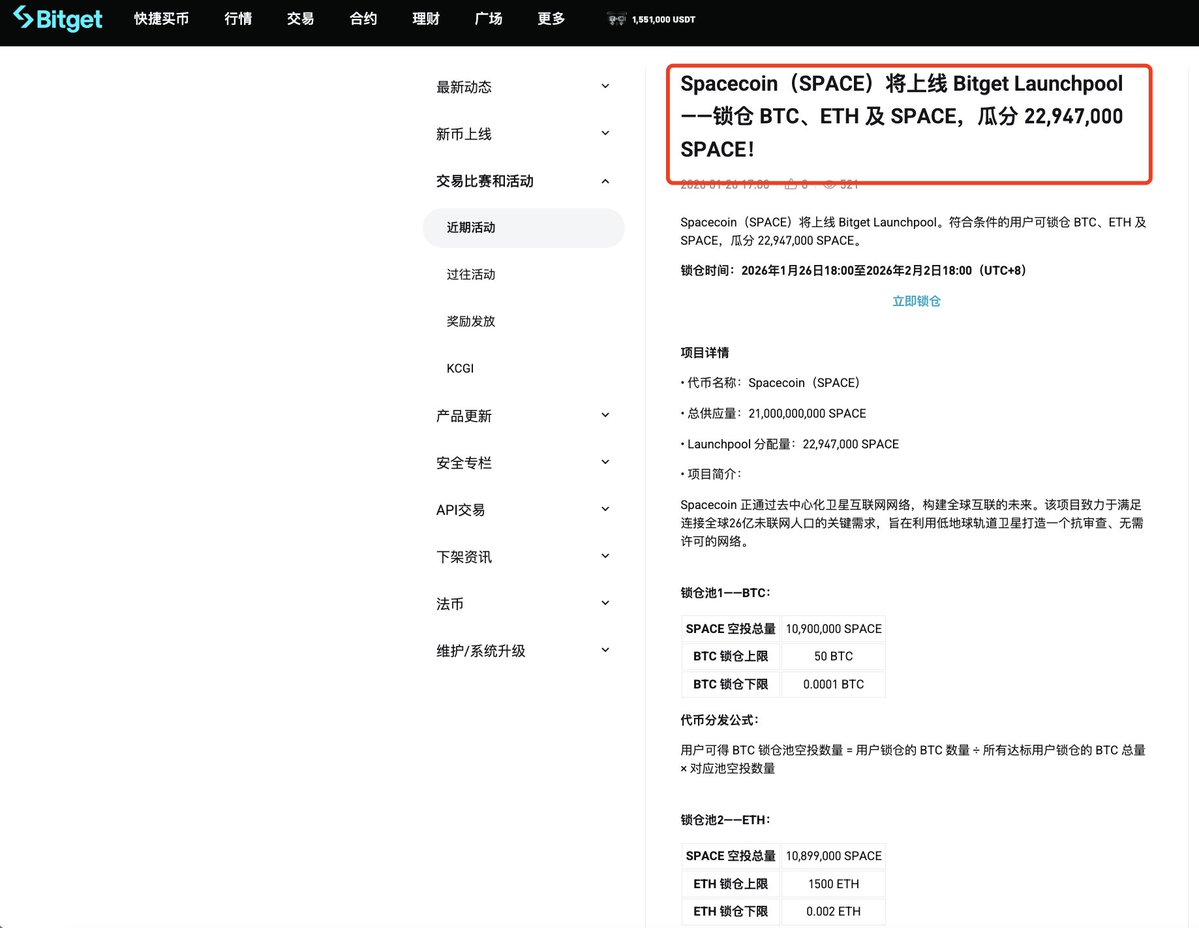
Task: Click the 项目详情 heading
Action: tap(704, 352)
